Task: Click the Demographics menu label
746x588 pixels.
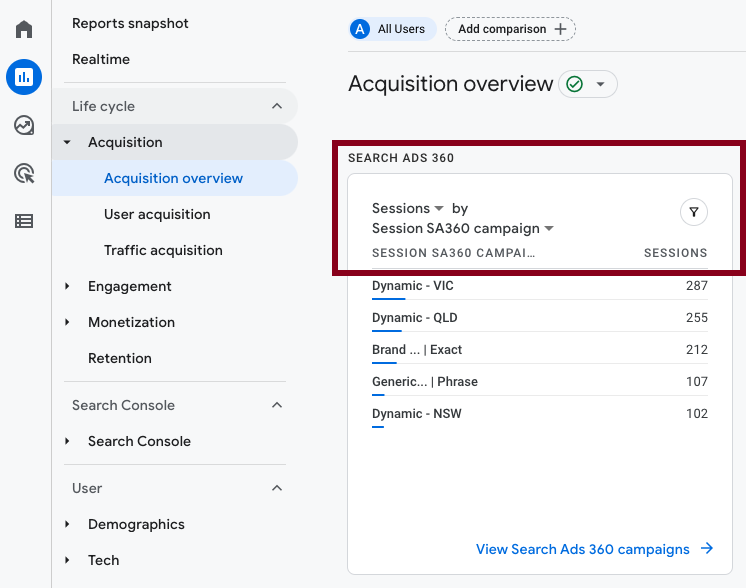Action: pos(136,524)
